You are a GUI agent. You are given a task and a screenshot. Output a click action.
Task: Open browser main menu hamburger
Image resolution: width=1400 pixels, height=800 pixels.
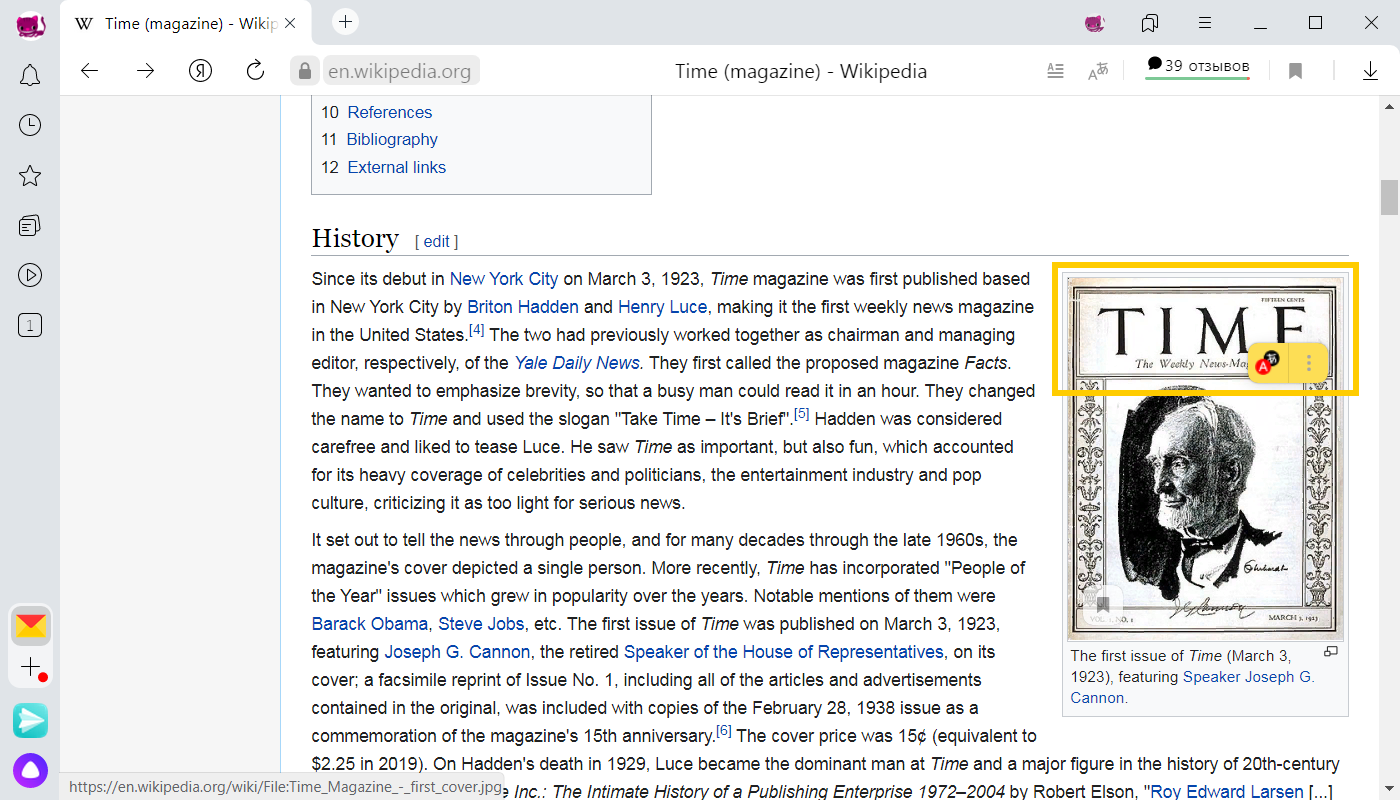[1206, 23]
